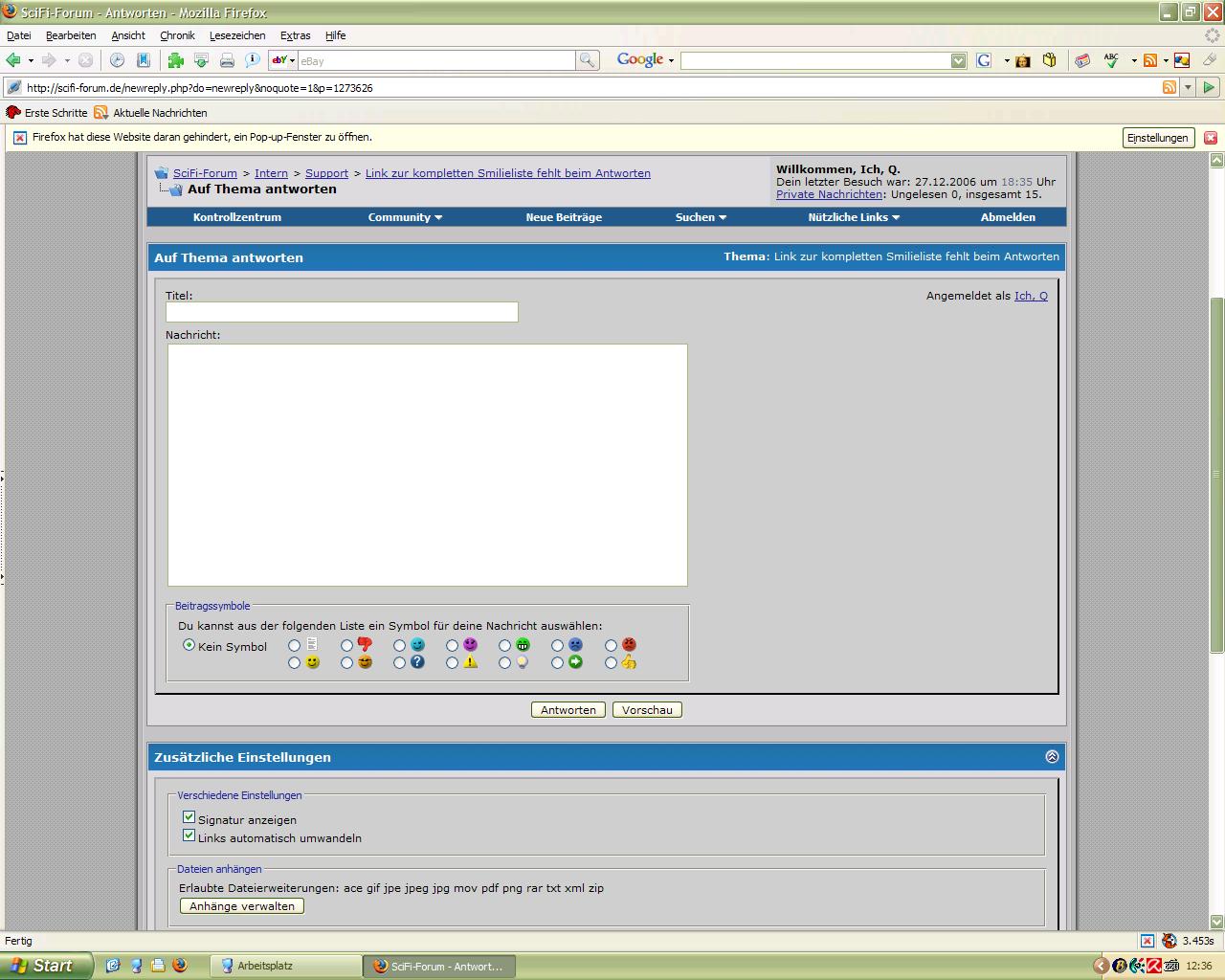Dismiss the pop-up blocked notification bar
The width and height of the screenshot is (1225, 980).
[x=1210, y=138]
